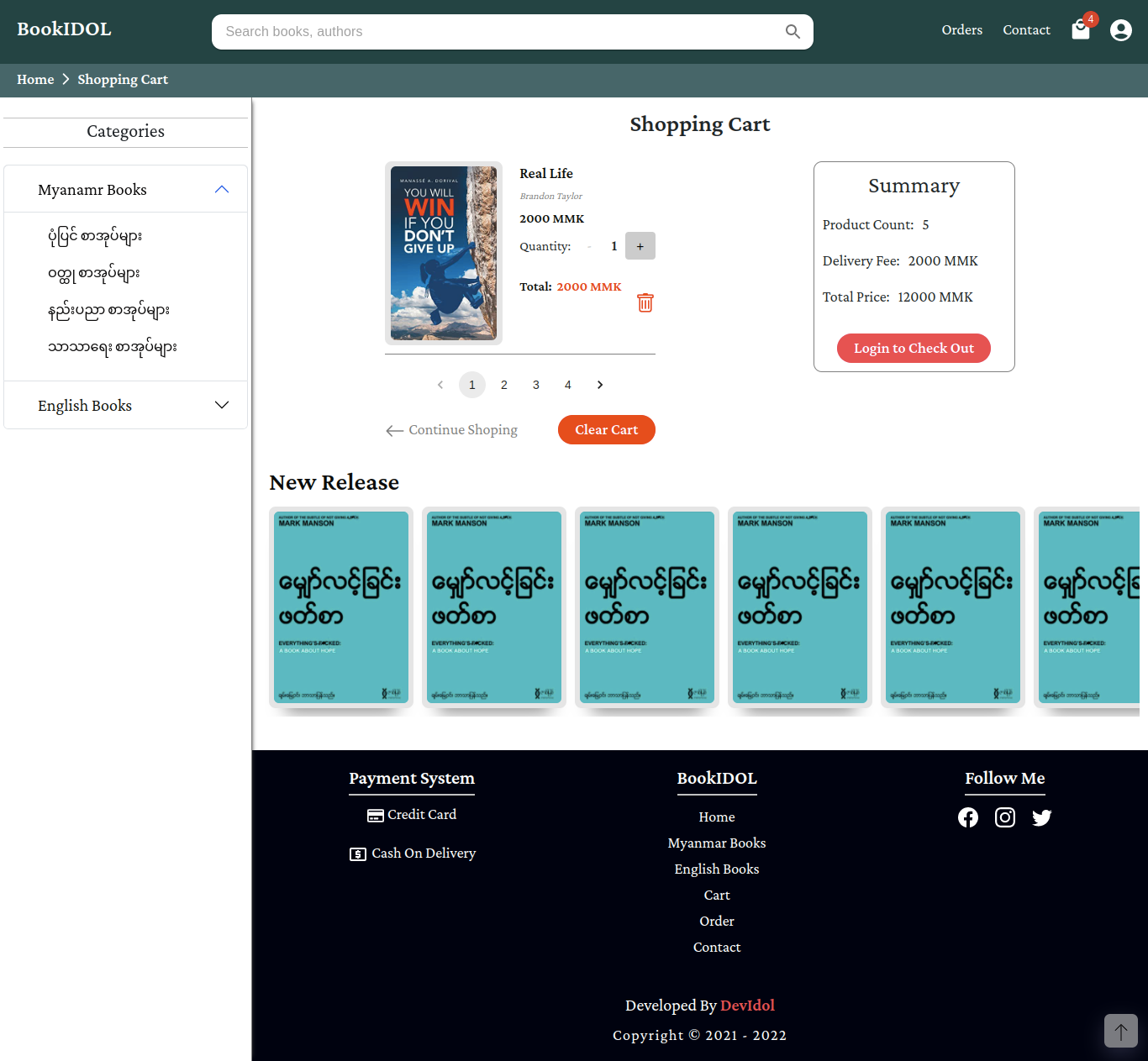This screenshot has width=1148, height=1061.
Task: Open the shopping bag cart icon
Action: point(1081,30)
